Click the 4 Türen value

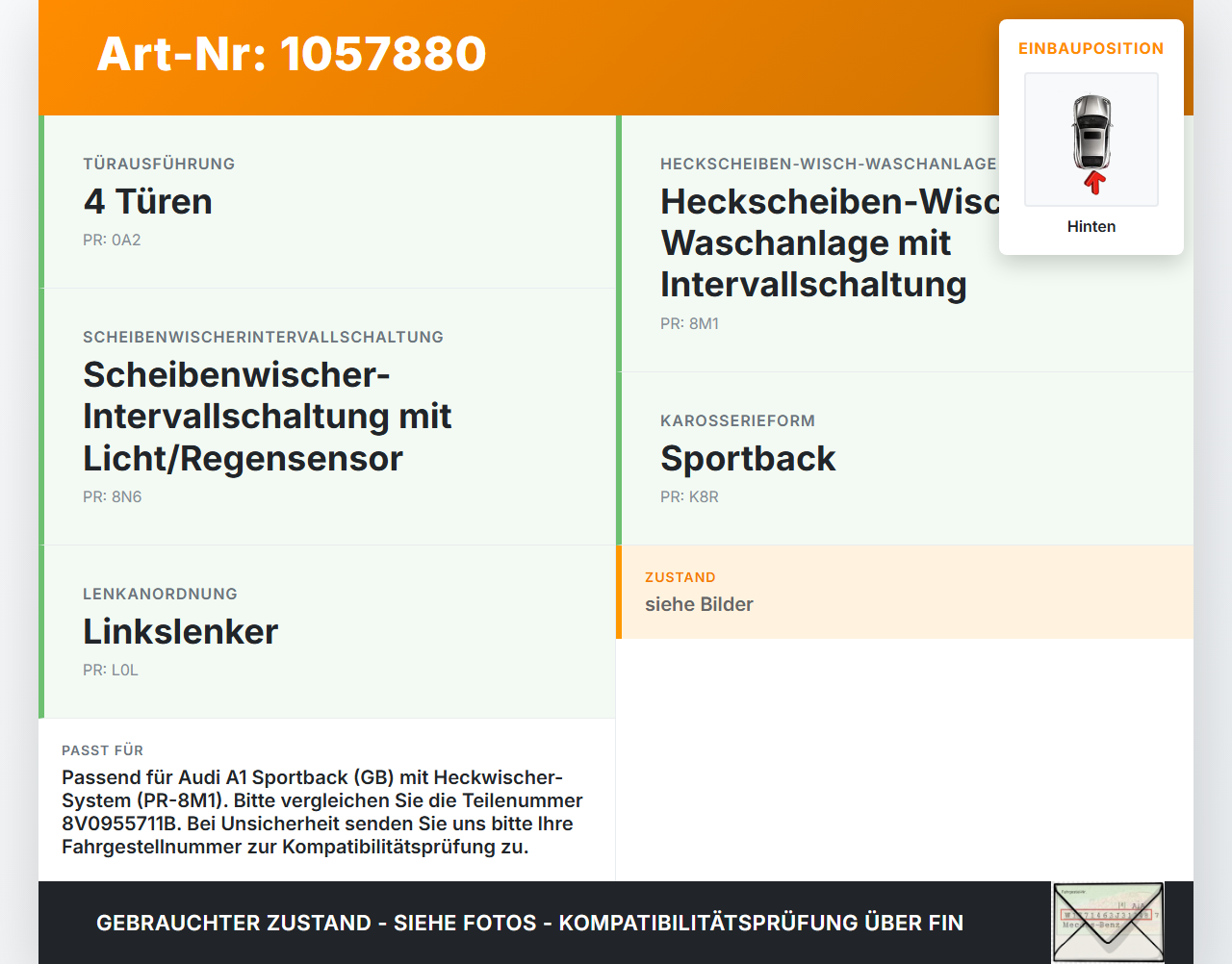click(148, 201)
